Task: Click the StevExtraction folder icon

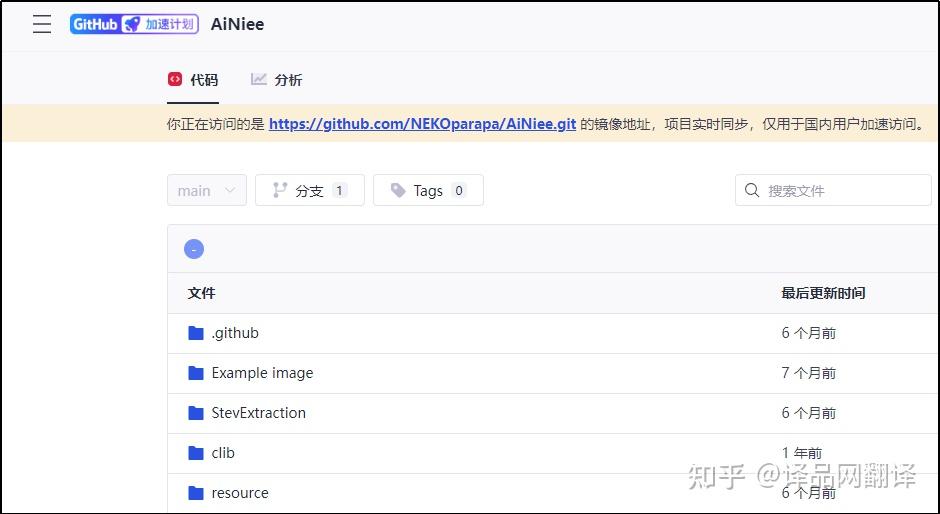Action: pyautogui.click(x=196, y=413)
